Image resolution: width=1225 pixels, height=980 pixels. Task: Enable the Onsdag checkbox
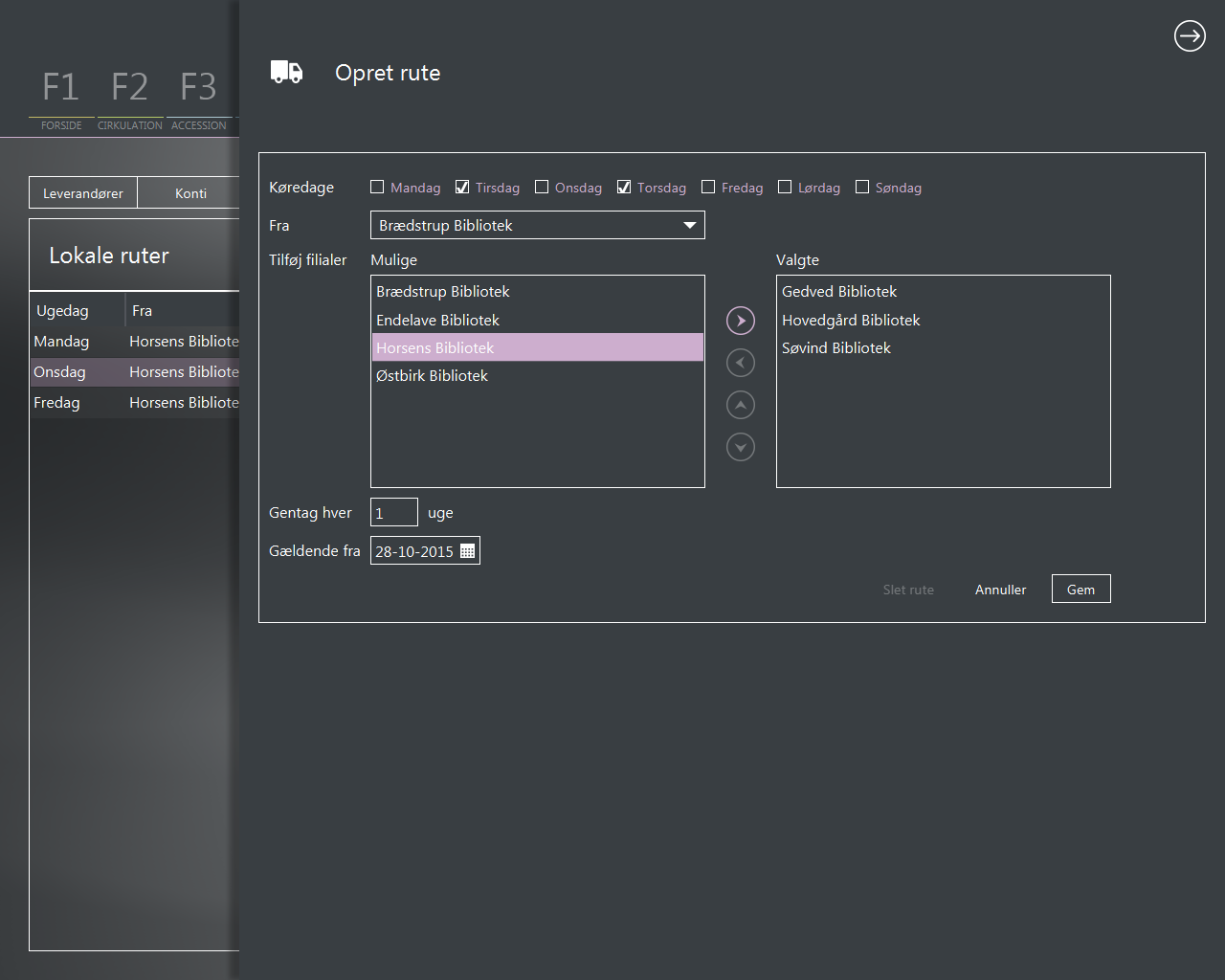pyautogui.click(x=542, y=187)
